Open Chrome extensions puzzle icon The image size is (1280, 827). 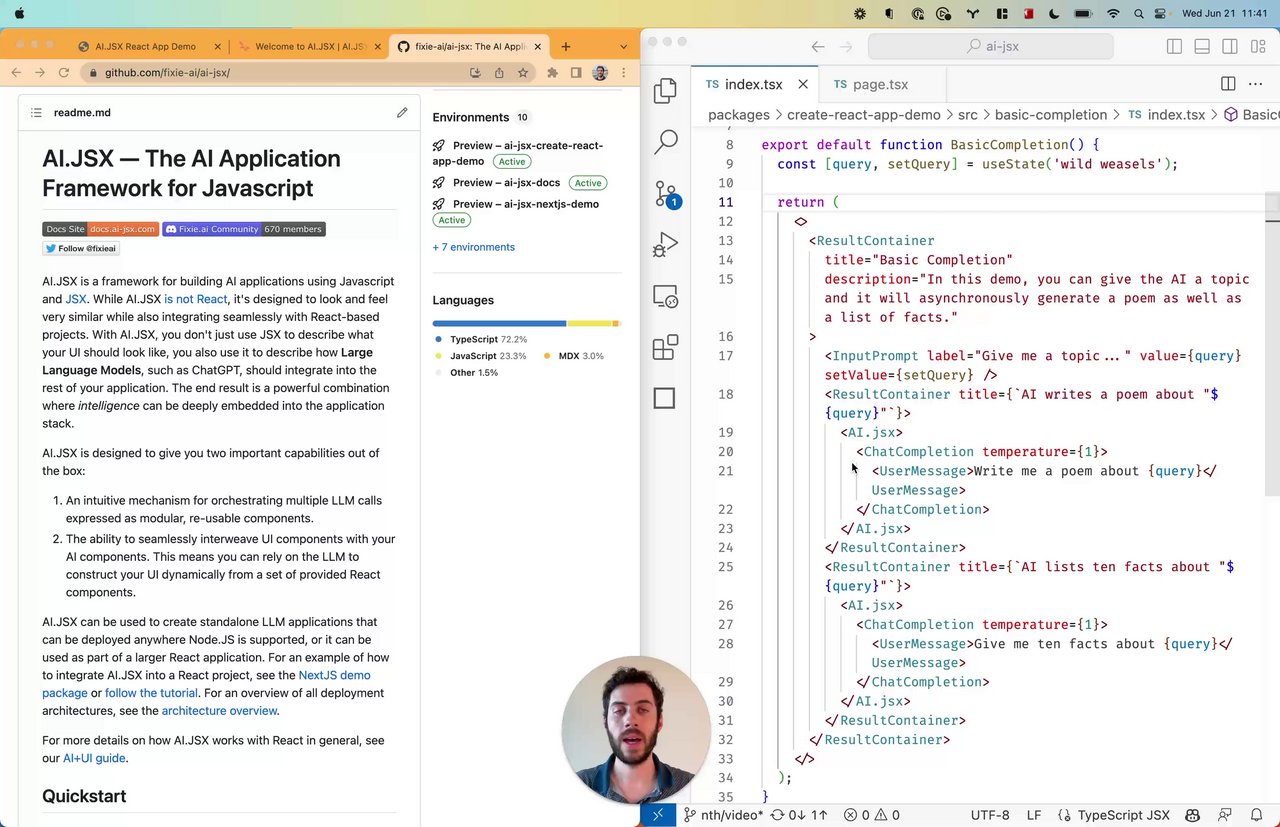[552, 73]
